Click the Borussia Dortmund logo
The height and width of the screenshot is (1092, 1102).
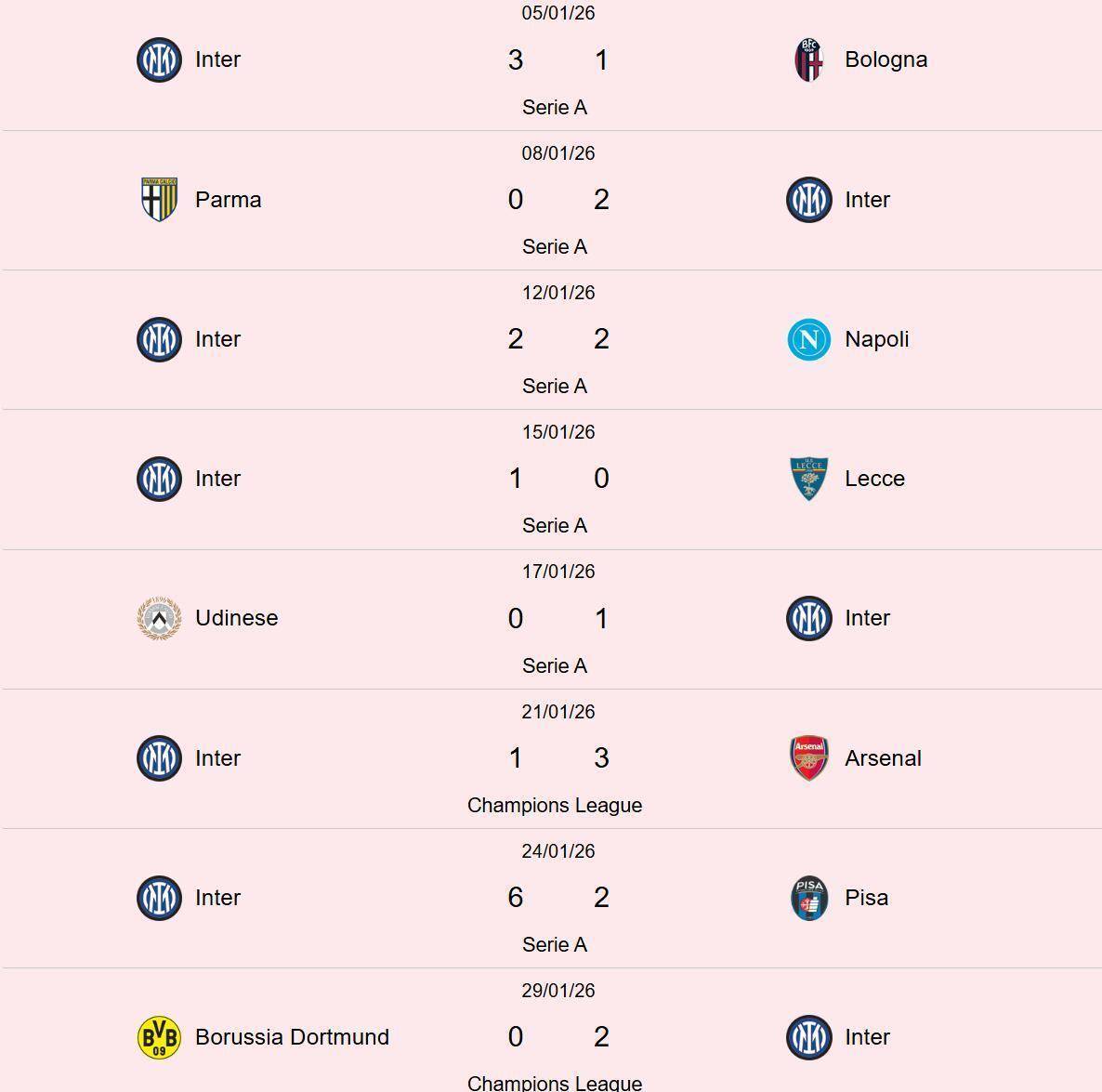click(x=159, y=1037)
